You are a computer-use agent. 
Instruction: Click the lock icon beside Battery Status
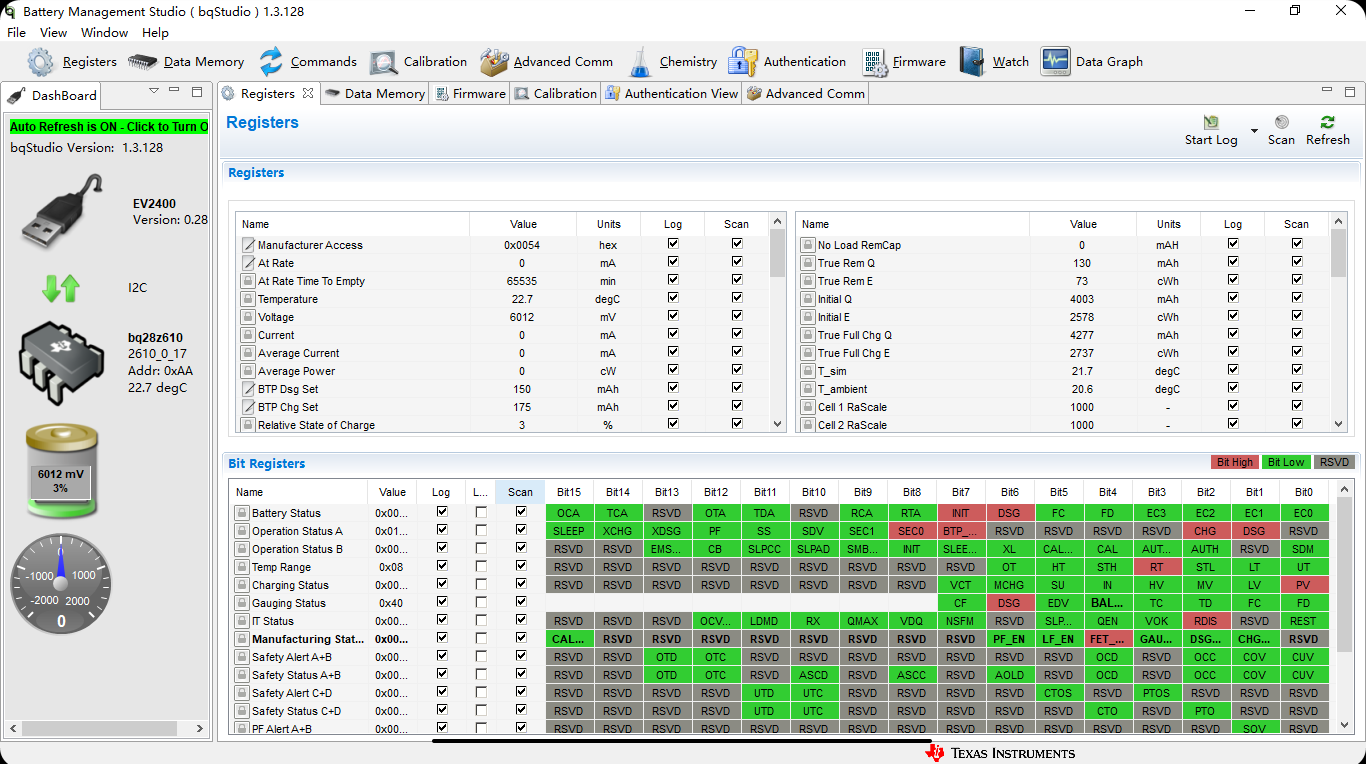tap(241, 513)
